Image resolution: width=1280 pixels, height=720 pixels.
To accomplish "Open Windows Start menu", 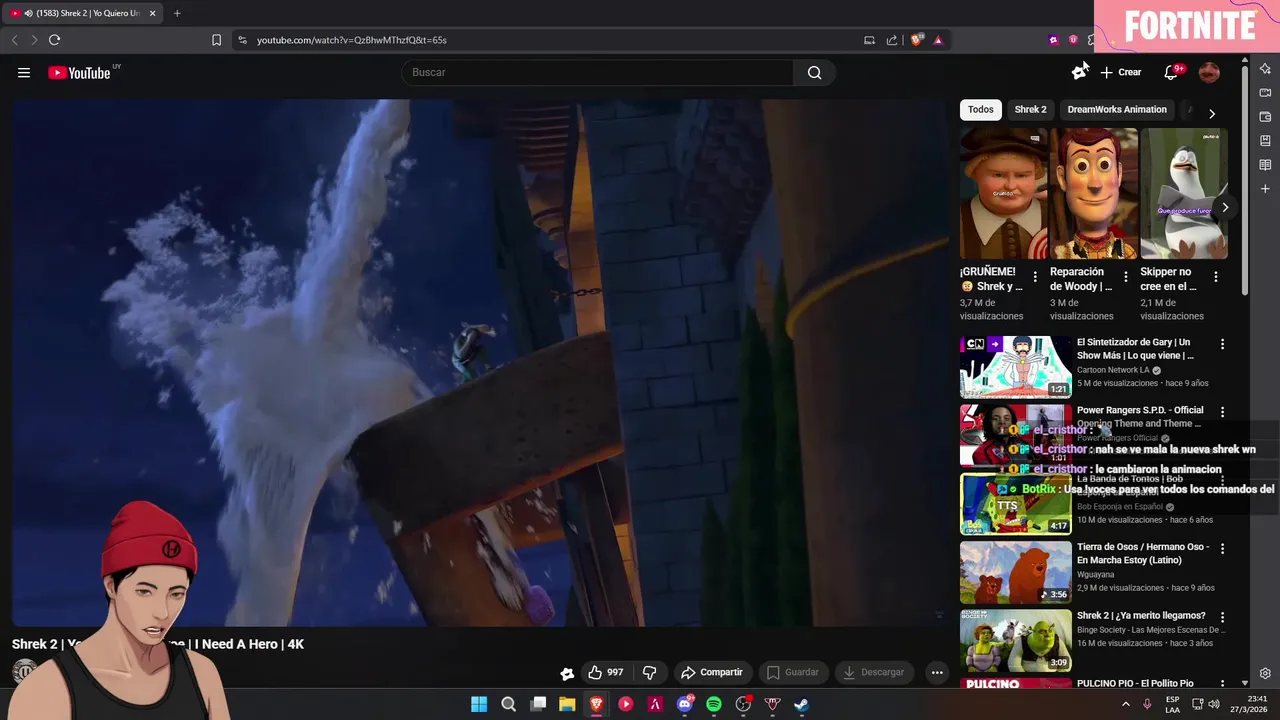I will point(479,704).
